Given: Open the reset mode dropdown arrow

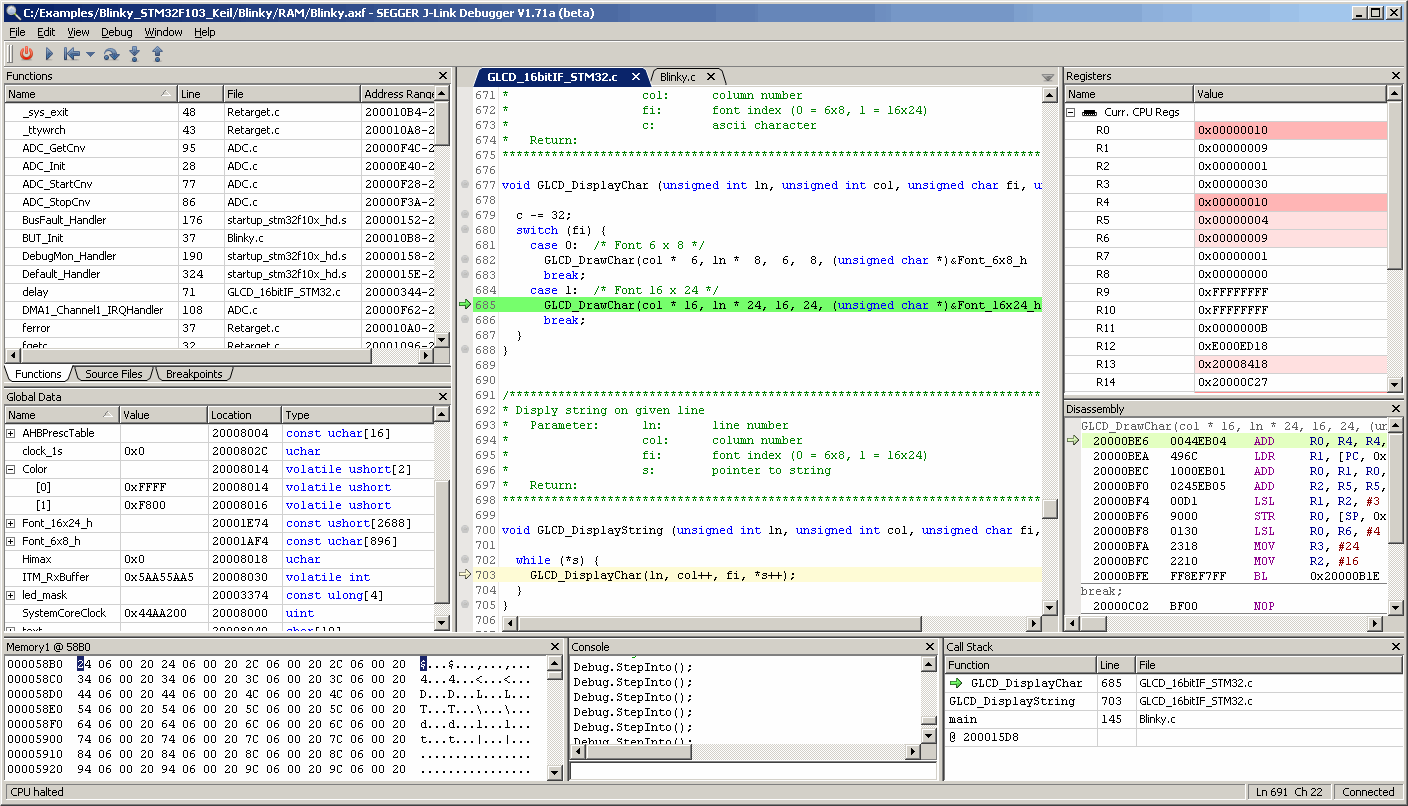Looking at the screenshot, I should 90,54.
